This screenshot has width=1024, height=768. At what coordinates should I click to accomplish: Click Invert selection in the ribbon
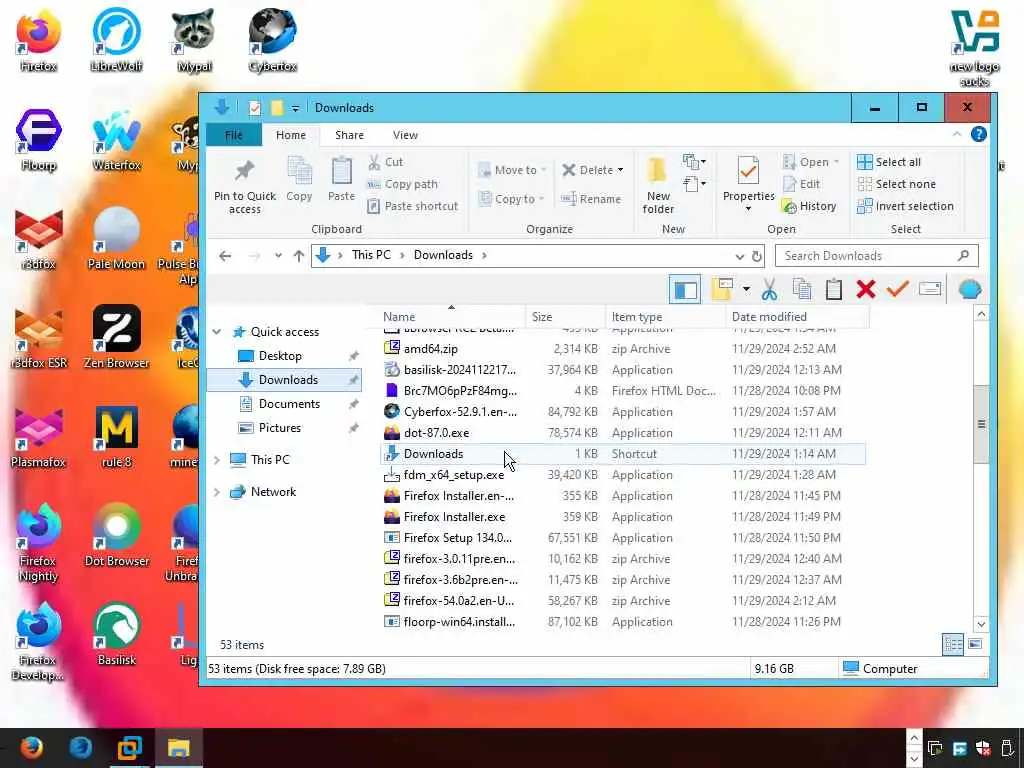(905, 206)
